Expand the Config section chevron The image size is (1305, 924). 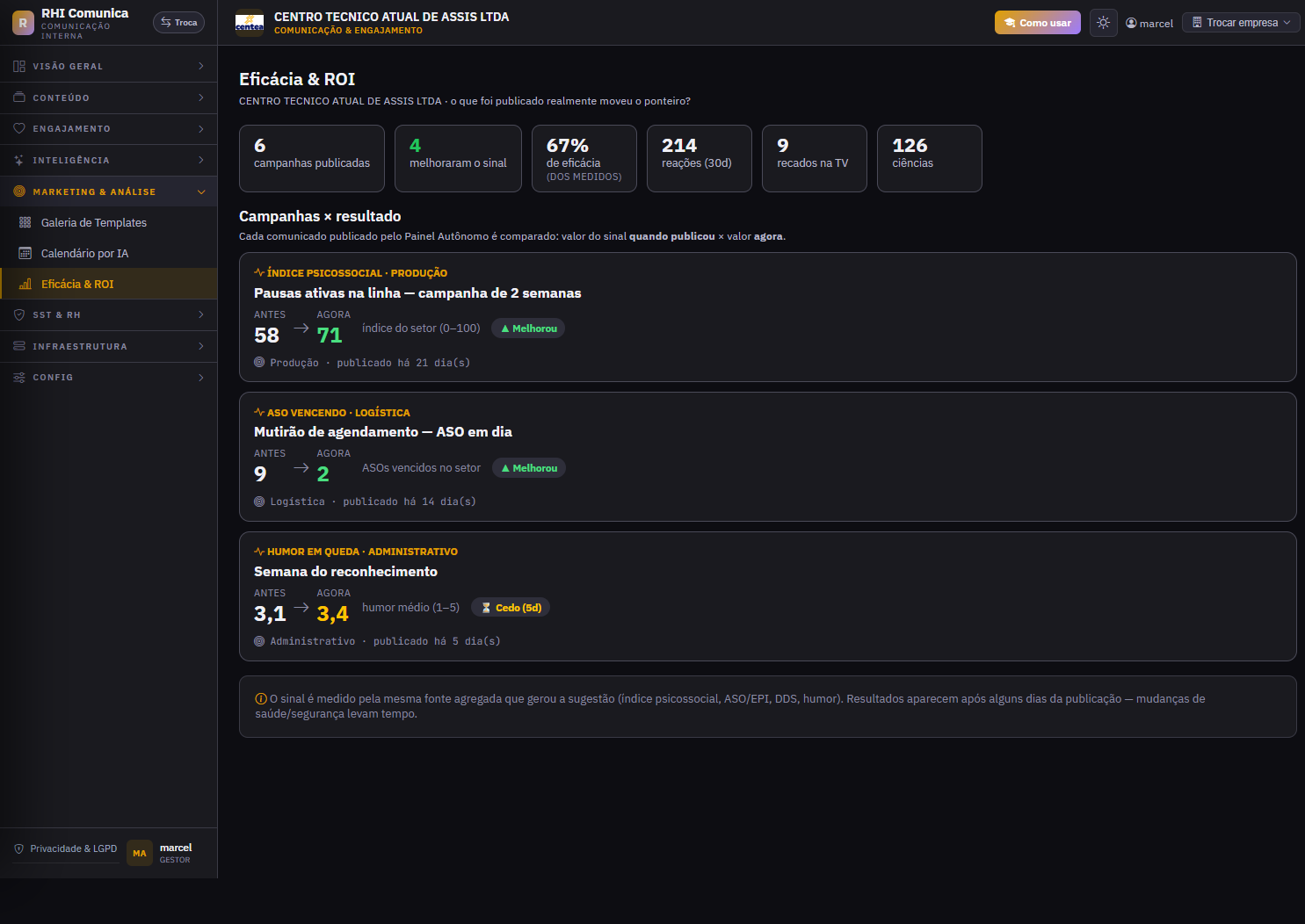click(x=201, y=377)
